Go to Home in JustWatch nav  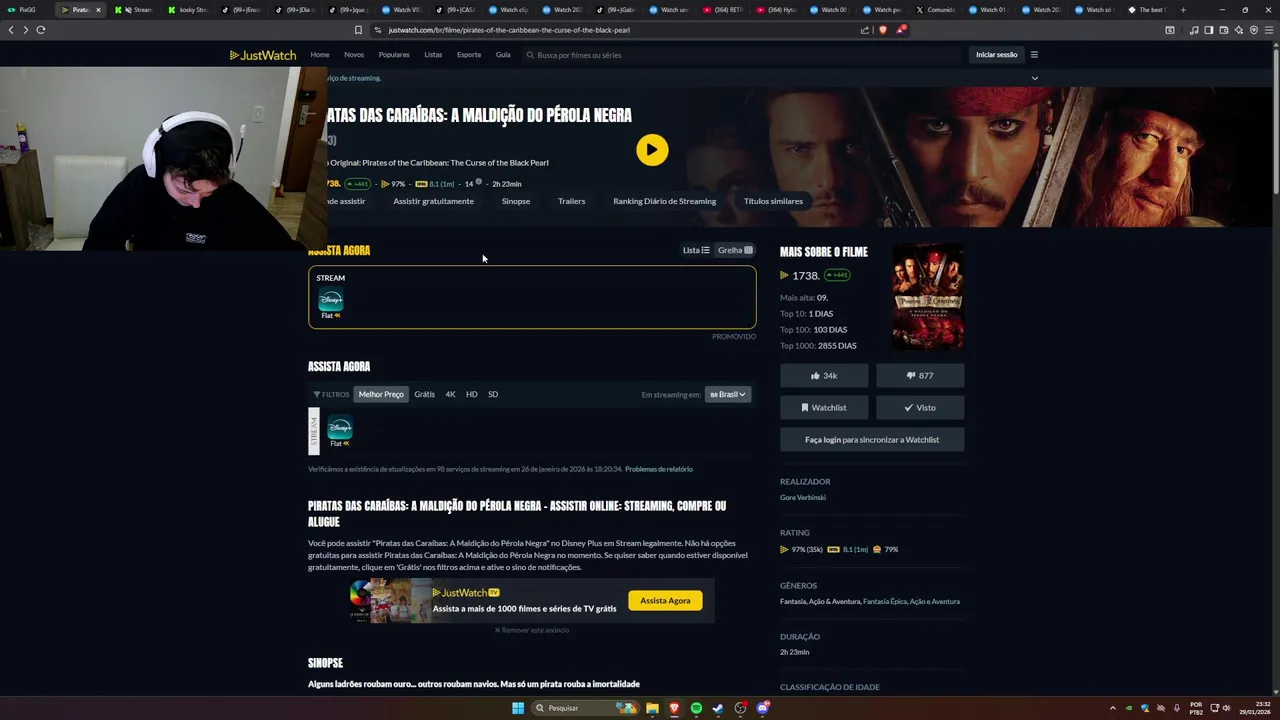tap(320, 55)
